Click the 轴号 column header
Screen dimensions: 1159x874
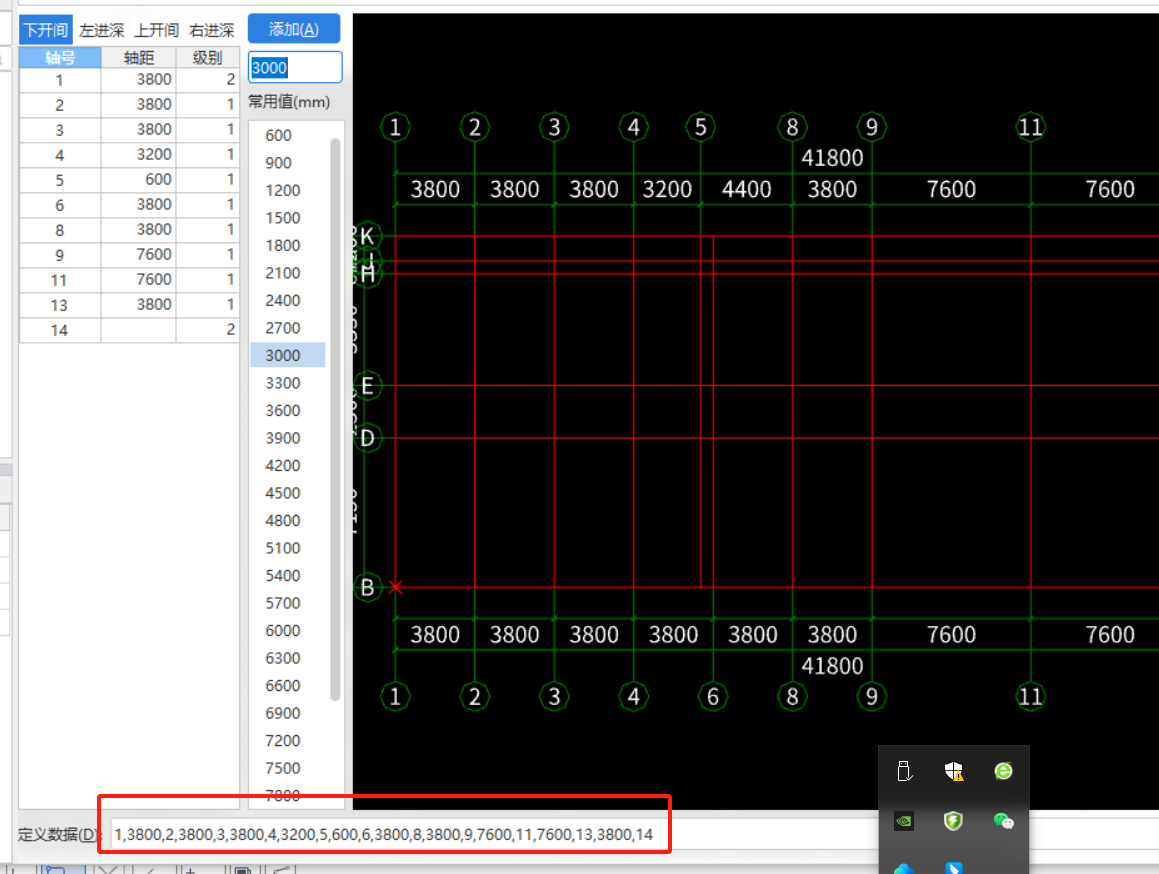[60, 58]
